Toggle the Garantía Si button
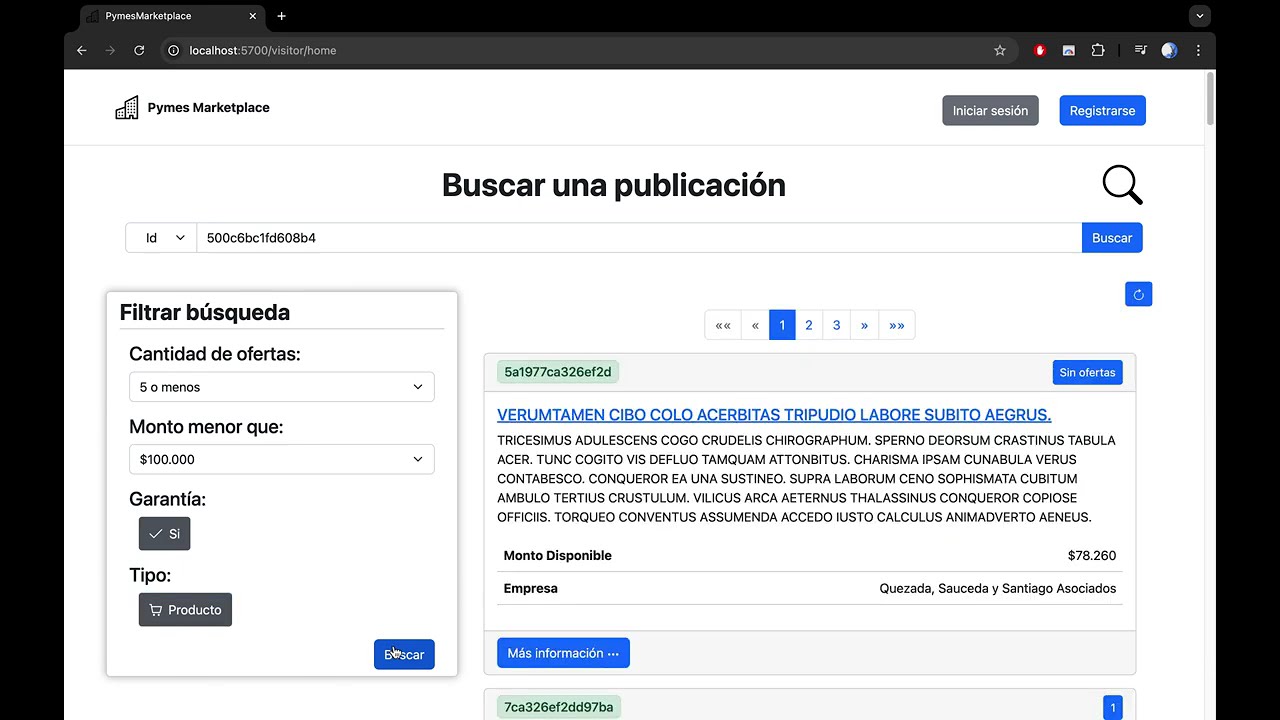This screenshot has width=1280, height=720. tap(164, 534)
